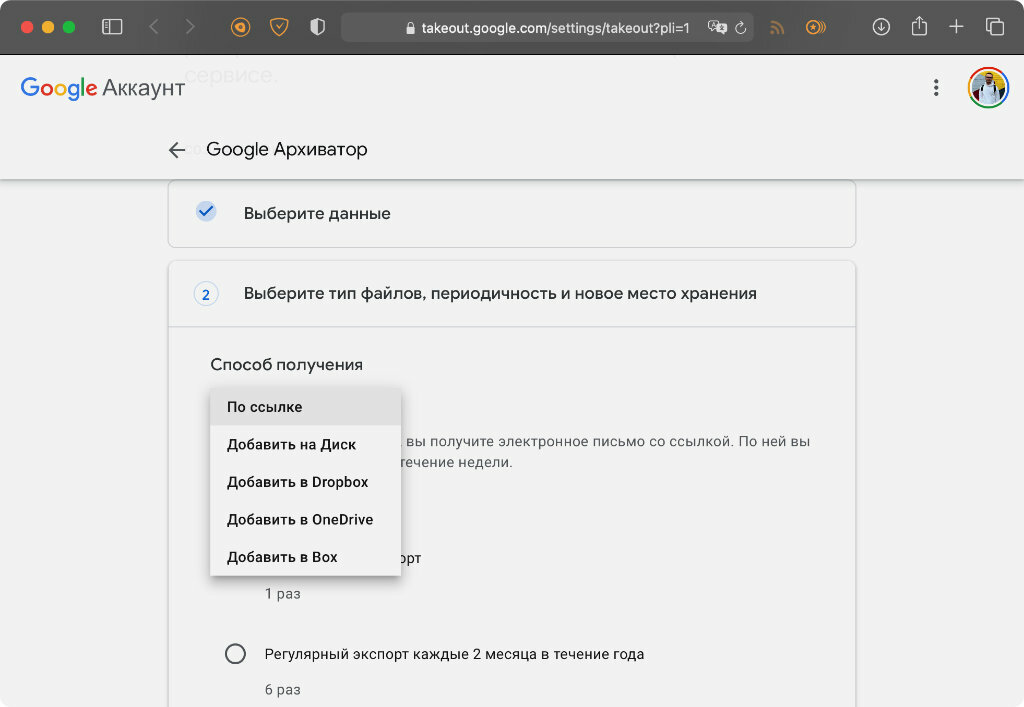Minimize the window with yellow button
Screen dimensions: 1024x707
pyautogui.click(x=48, y=27)
